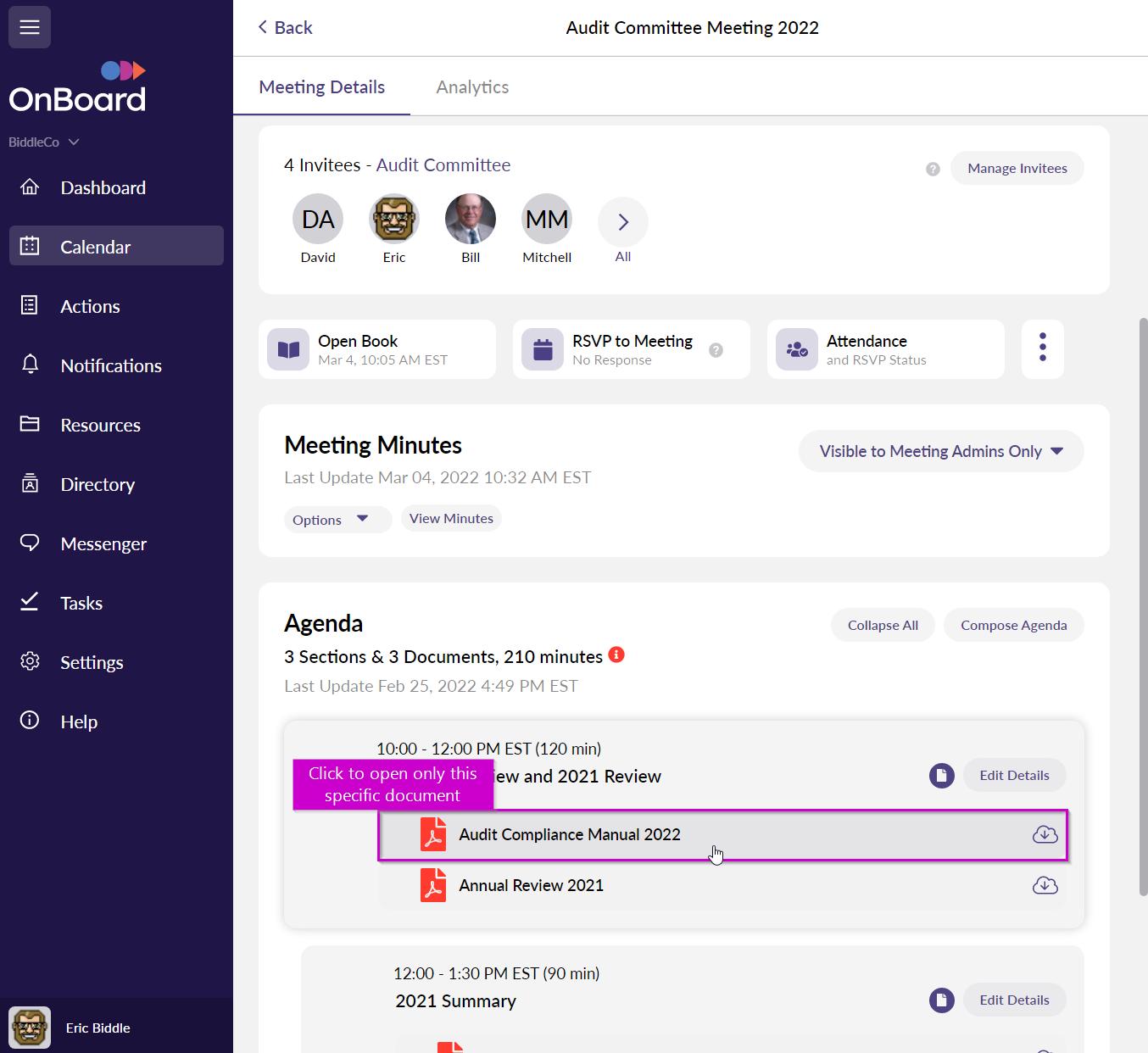Viewport: 1148px width, 1053px height.
Task: Click Collapse All in the Agenda
Action: [x=883, y=625]
